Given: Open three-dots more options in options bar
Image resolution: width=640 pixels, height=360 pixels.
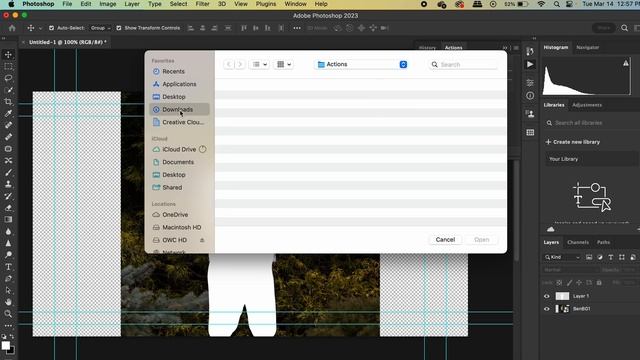Looking at the screenshot, I should (x=297, y=28).
